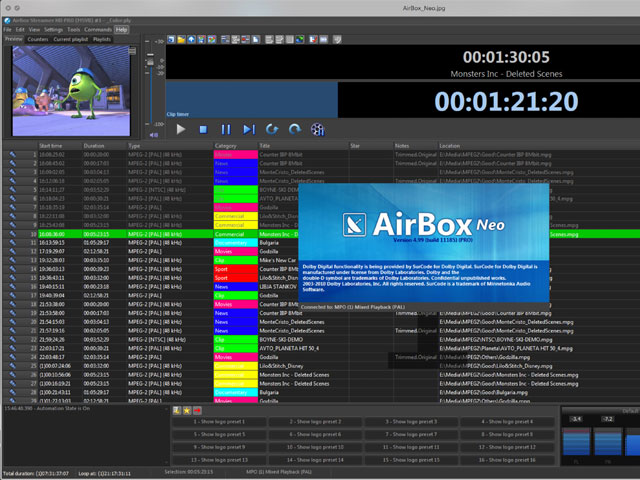Click the large 00:01:21:20 countdown timer
The width and height of the screenshot is (640, 480).
(x=506, y=101)
